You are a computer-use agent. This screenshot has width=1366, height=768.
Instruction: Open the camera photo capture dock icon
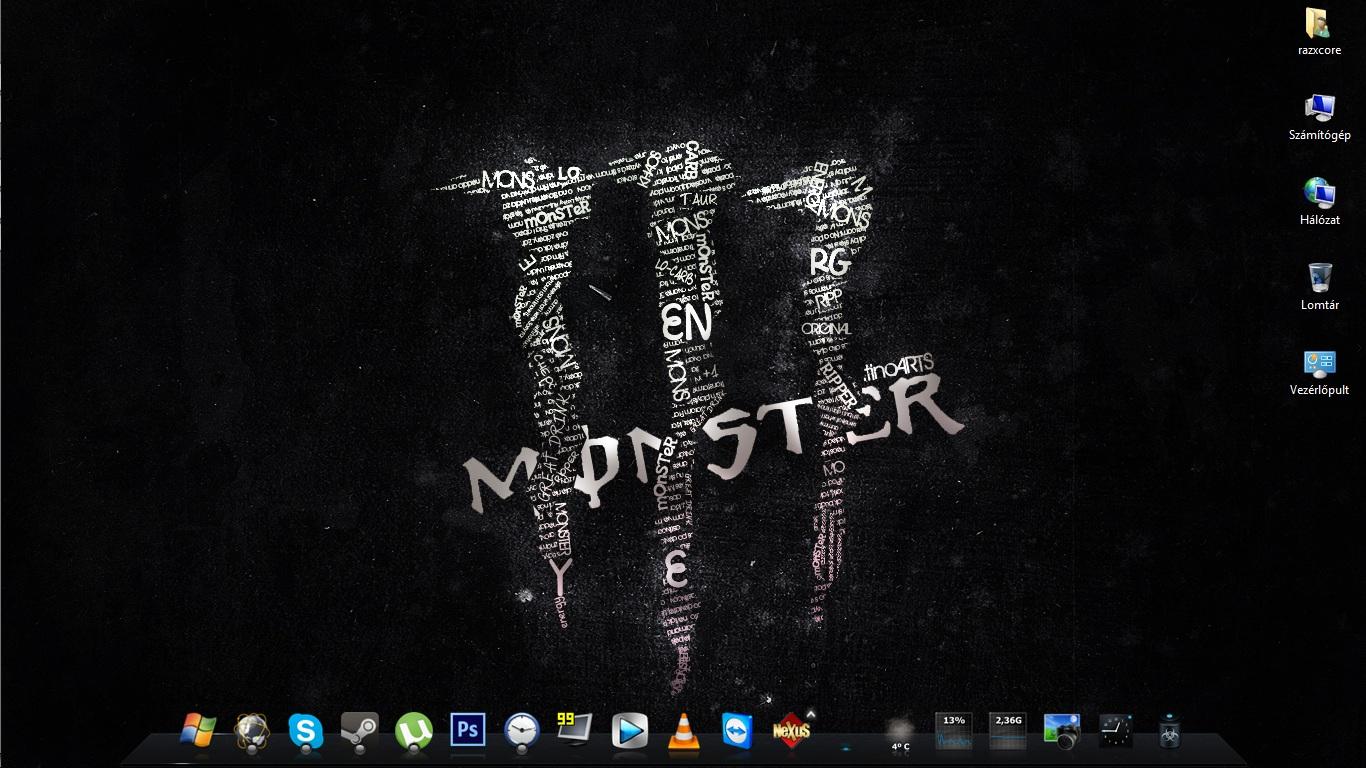[x=1062, y=731]
